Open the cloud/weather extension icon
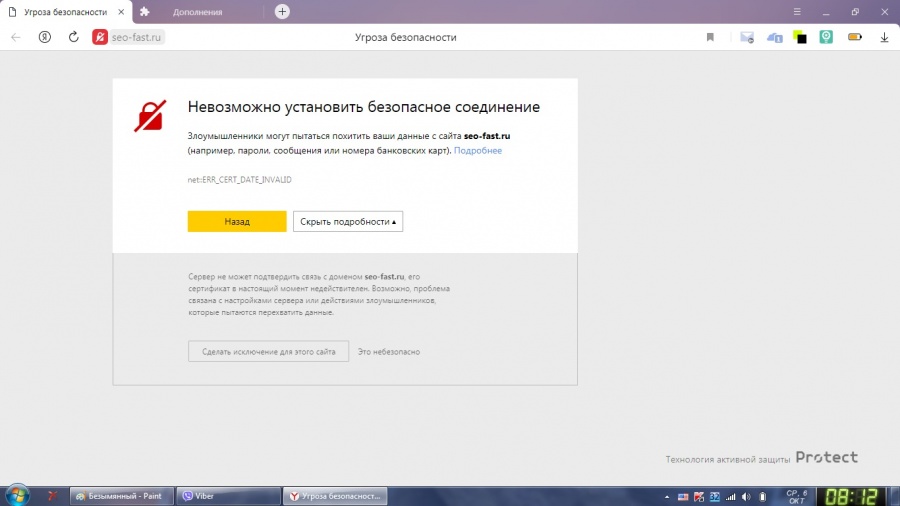This screenshot has height=506, width=900. [774, 37]
